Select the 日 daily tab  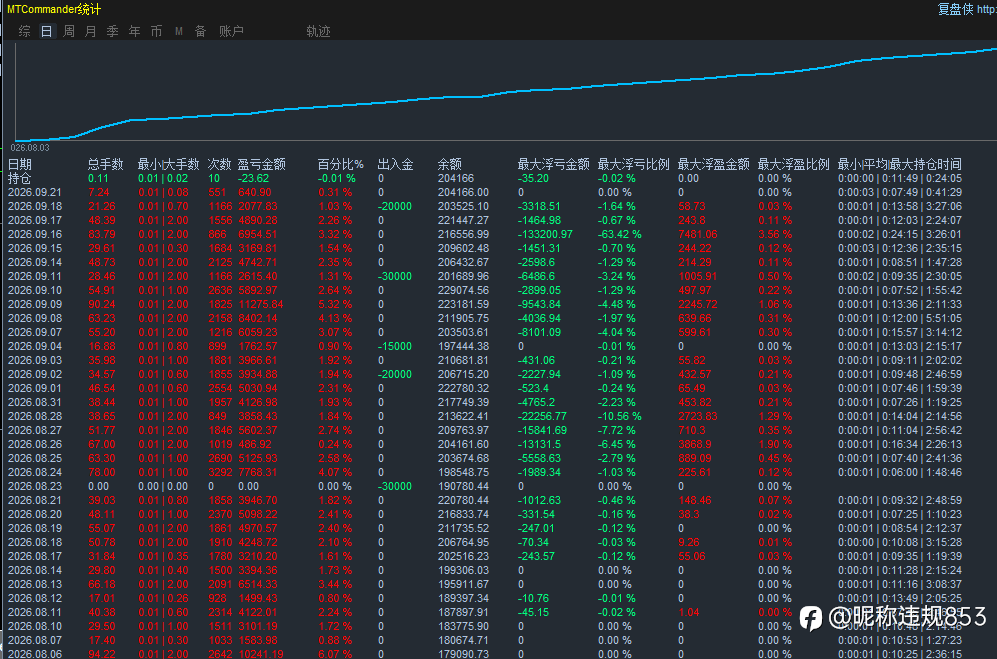point(46,31)
